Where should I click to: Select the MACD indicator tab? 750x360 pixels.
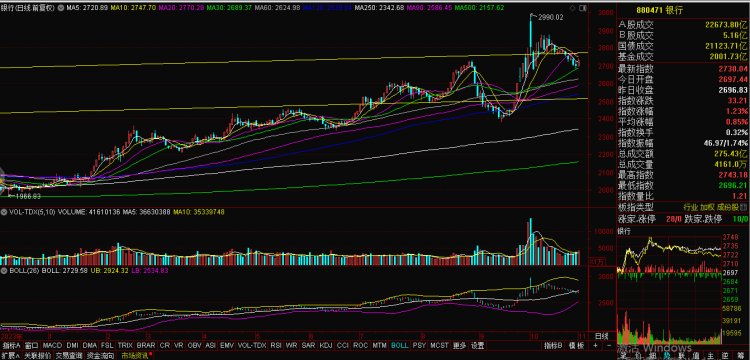pos(52,345)
